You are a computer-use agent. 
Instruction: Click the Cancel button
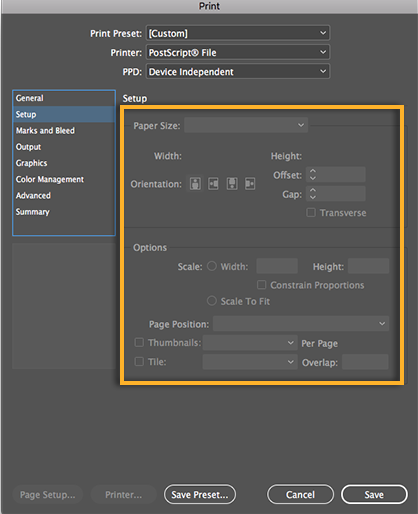[x=300, y=494]
